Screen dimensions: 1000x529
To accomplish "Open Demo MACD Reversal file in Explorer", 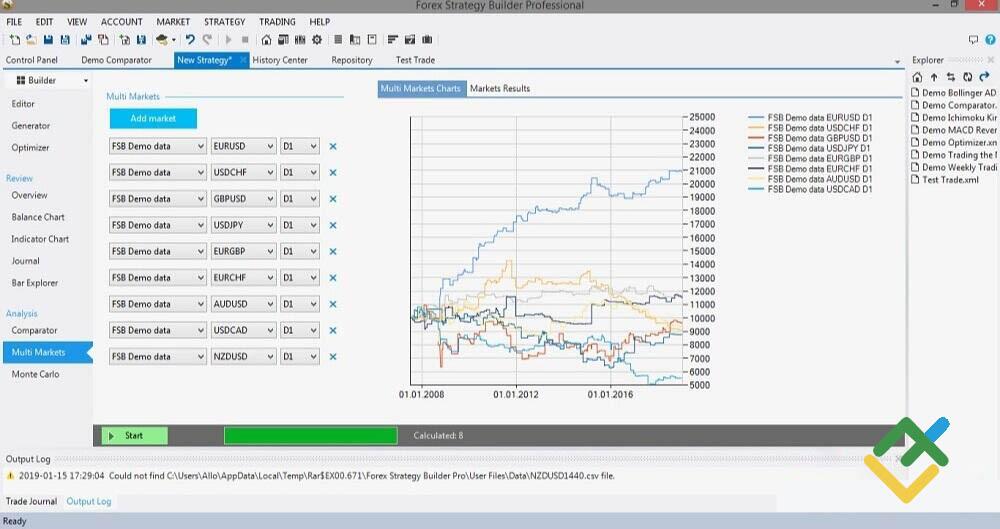I will (954, 130).
